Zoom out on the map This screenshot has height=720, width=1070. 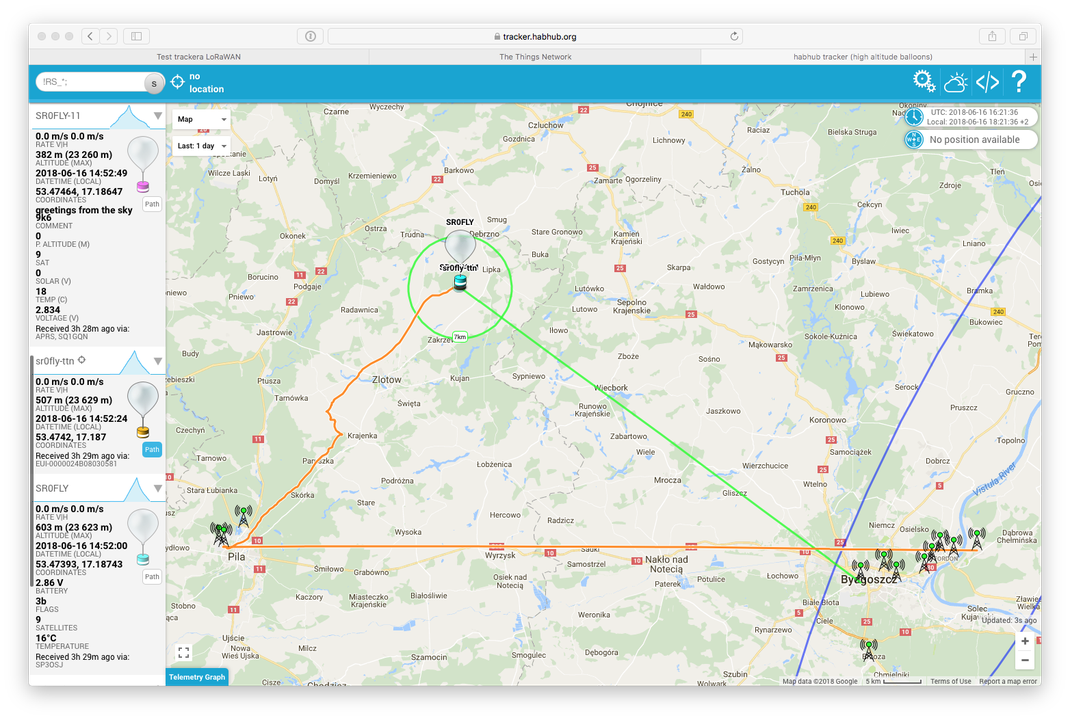pos(1025,660)
